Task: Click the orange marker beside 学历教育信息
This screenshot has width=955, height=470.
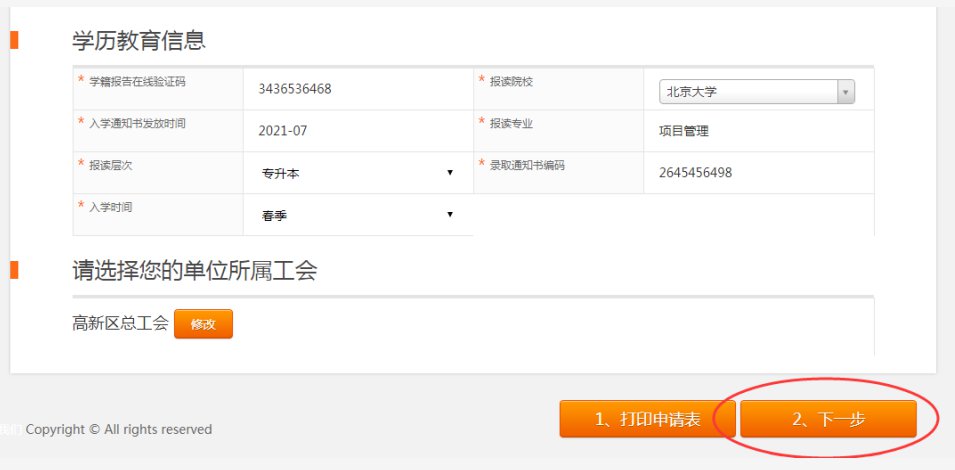Action: point(14,40)
